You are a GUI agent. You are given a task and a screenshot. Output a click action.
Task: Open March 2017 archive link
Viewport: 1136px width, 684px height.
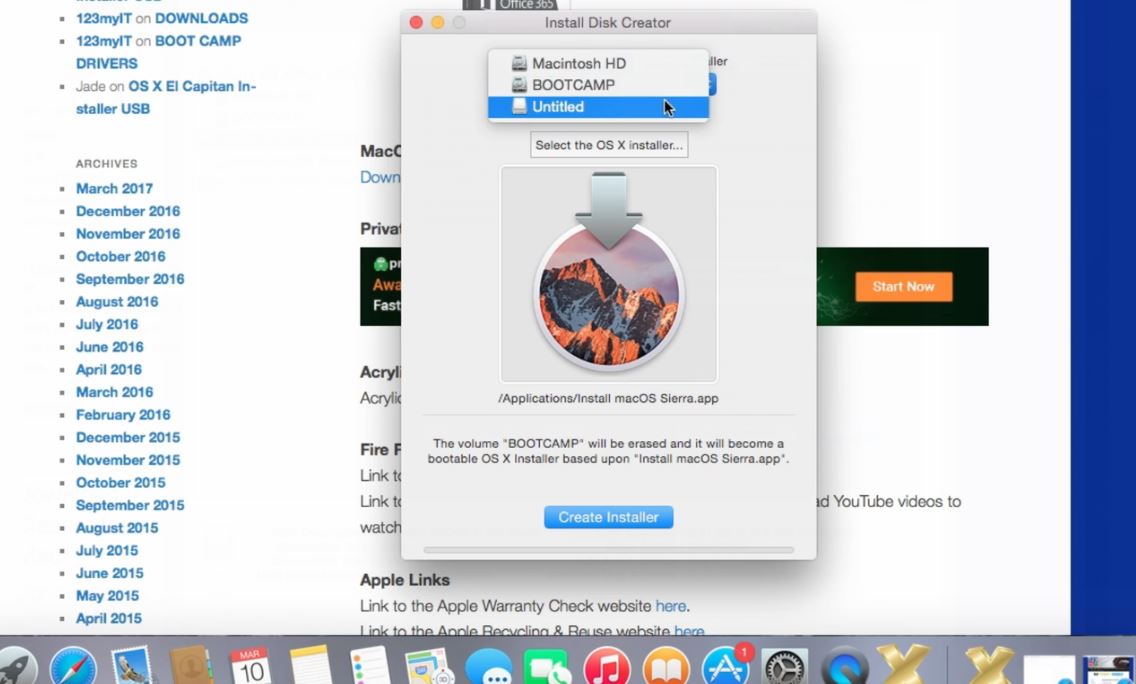pyautogui.click(x=114, y=188)
